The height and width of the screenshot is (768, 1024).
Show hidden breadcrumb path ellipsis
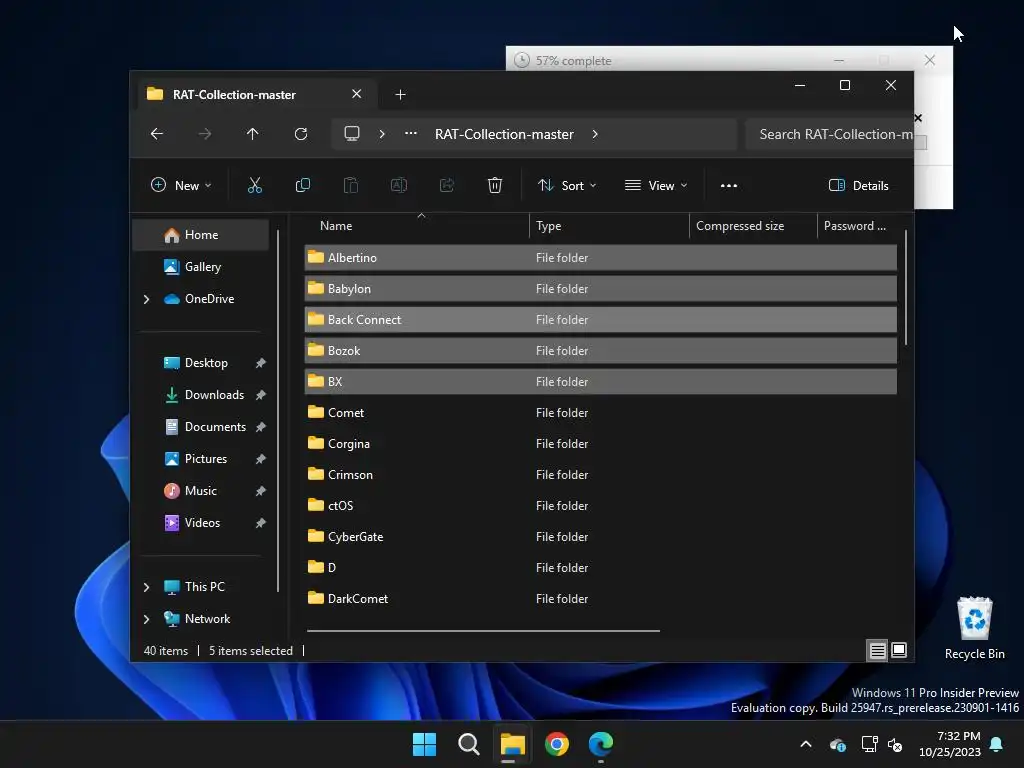pyautogui.click(x=411, y=133)
